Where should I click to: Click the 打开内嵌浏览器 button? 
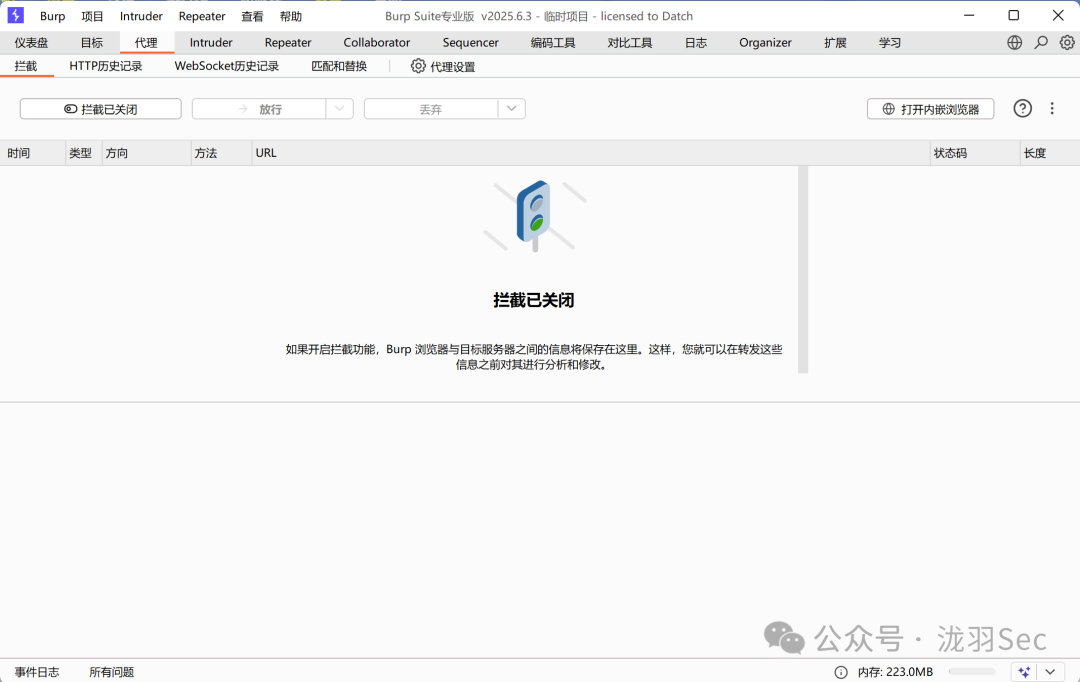pyautogui.click(x=930, y=109)
